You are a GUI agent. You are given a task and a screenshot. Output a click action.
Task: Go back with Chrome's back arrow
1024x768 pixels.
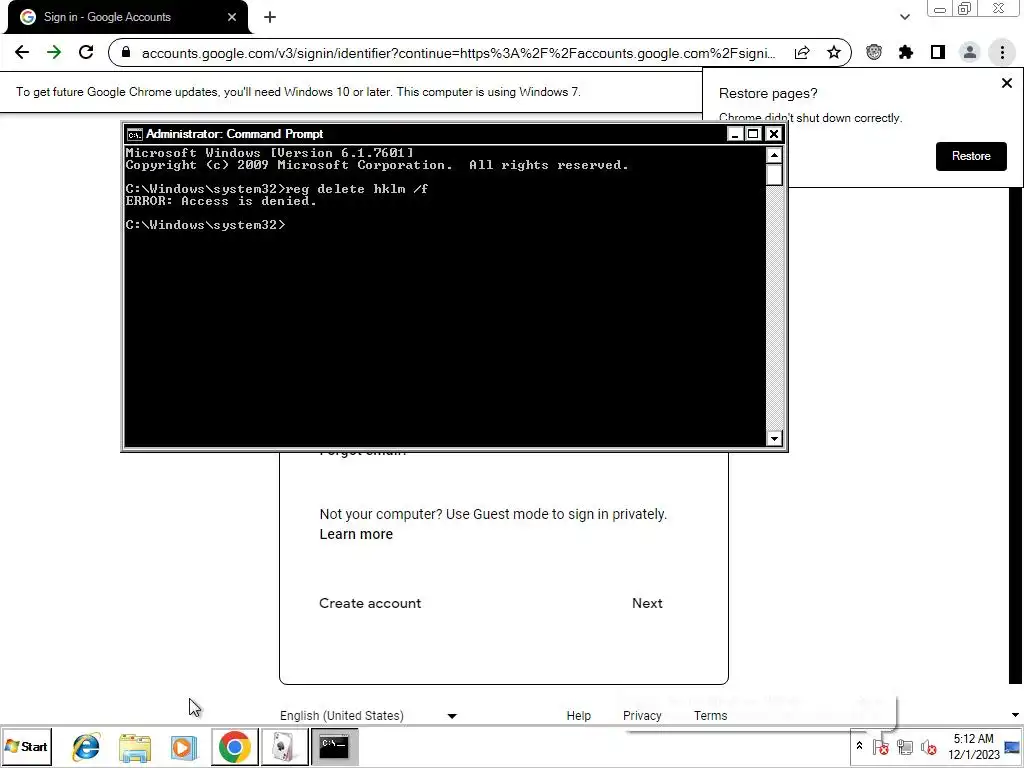(22, 52)
